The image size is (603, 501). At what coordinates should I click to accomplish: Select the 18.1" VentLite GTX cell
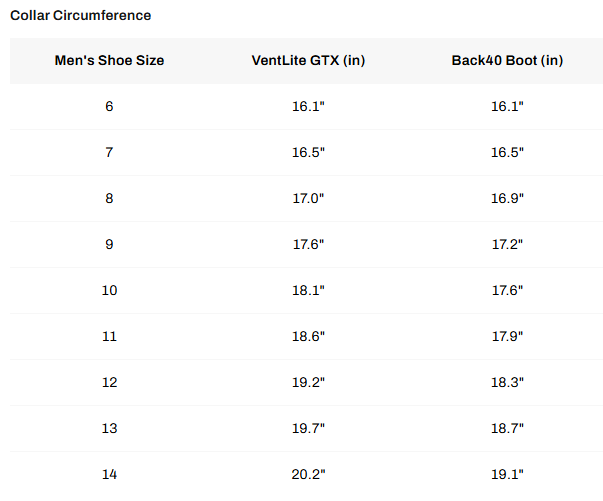click(x=308, y=290)
